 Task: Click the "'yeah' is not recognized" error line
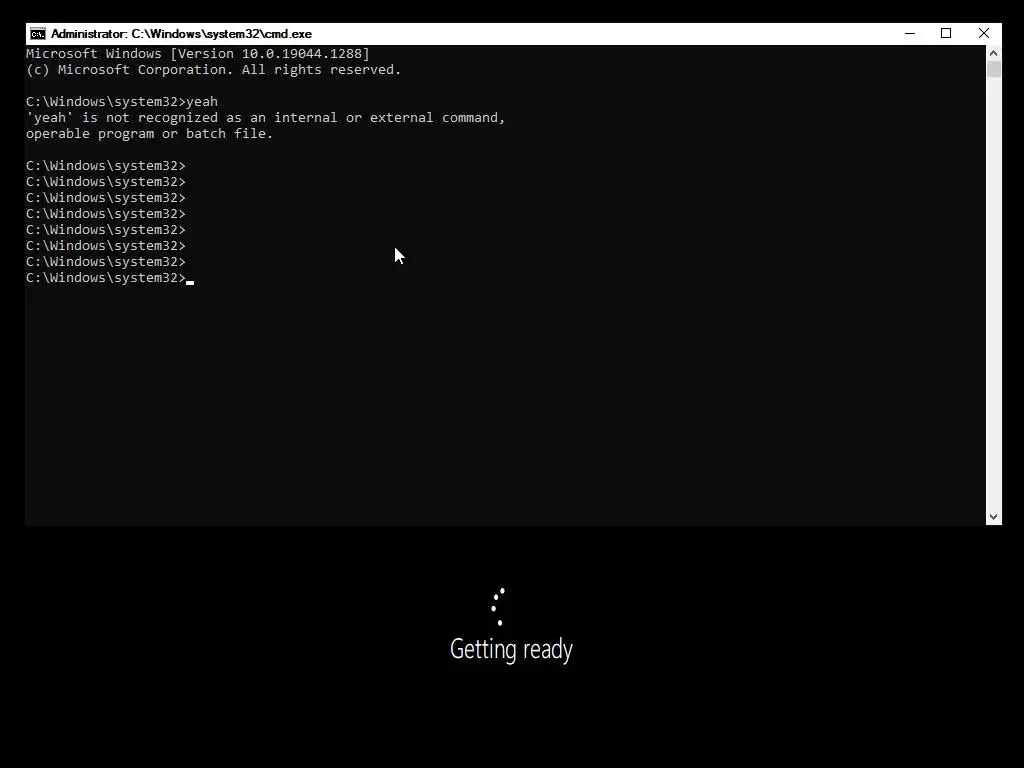[265, 118]
